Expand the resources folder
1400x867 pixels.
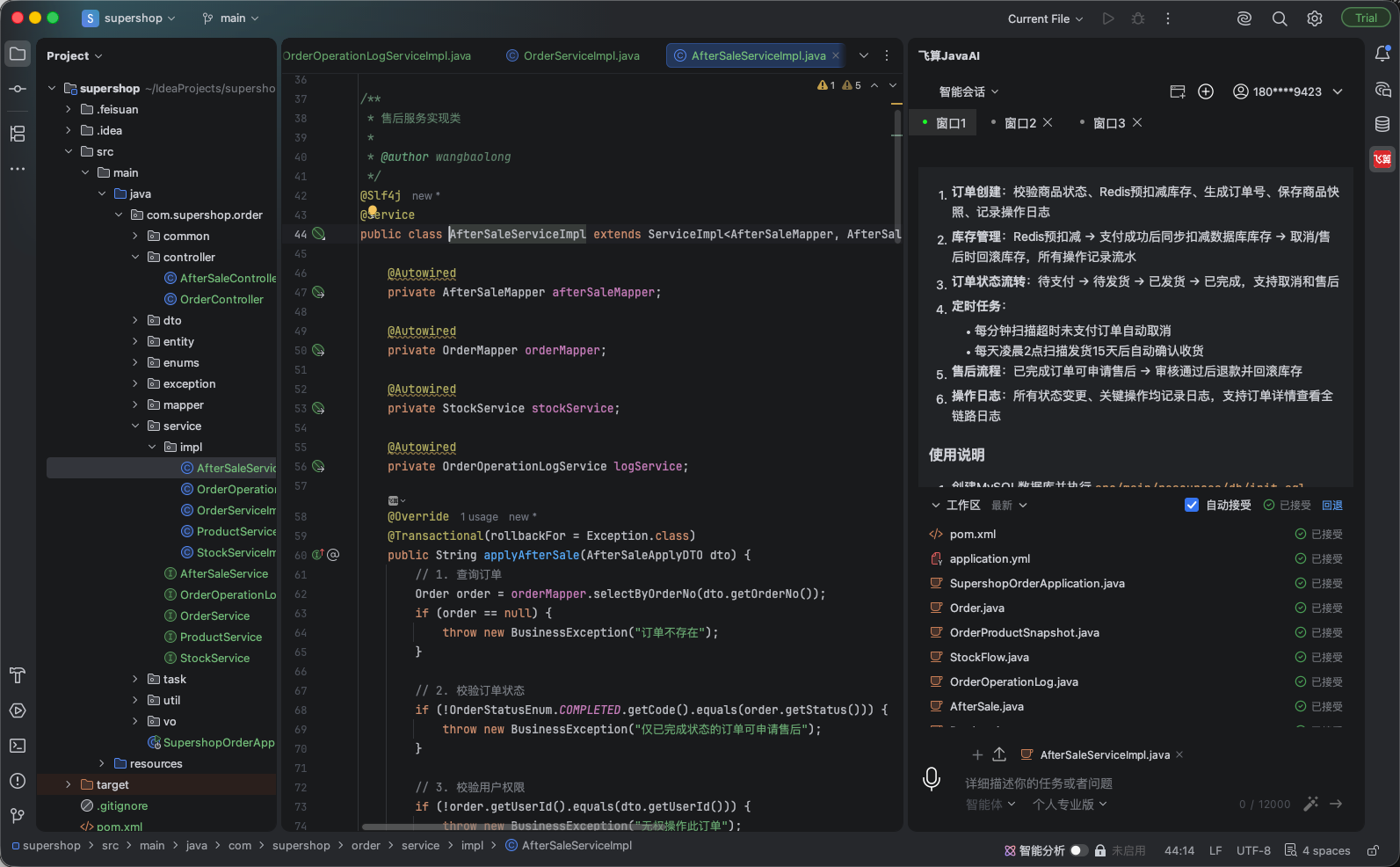pyautogui.click(x=102, y=763)
